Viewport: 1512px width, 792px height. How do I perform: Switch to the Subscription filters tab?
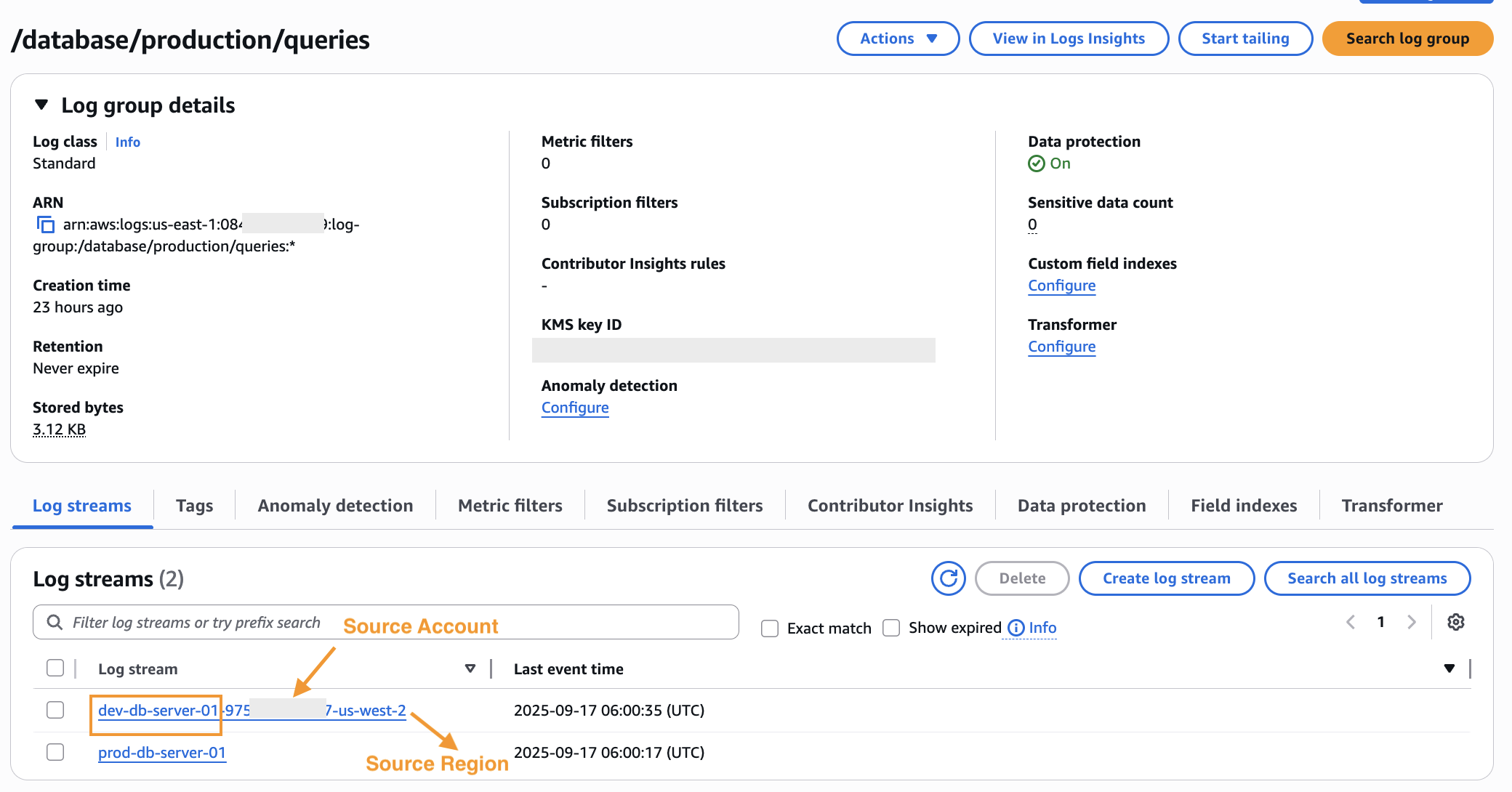click(684, 505)
